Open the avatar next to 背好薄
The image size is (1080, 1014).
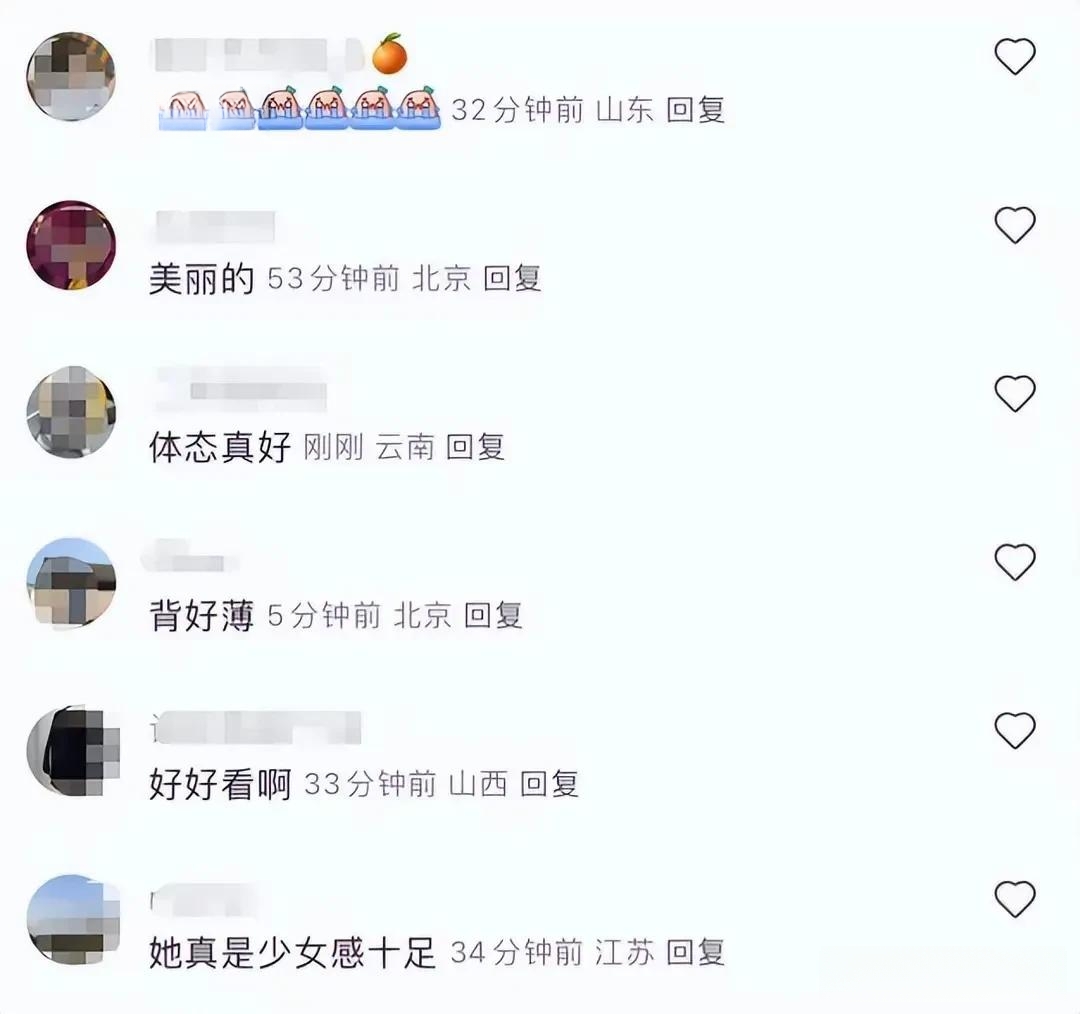pyautogui.click(x=71, y=582)
